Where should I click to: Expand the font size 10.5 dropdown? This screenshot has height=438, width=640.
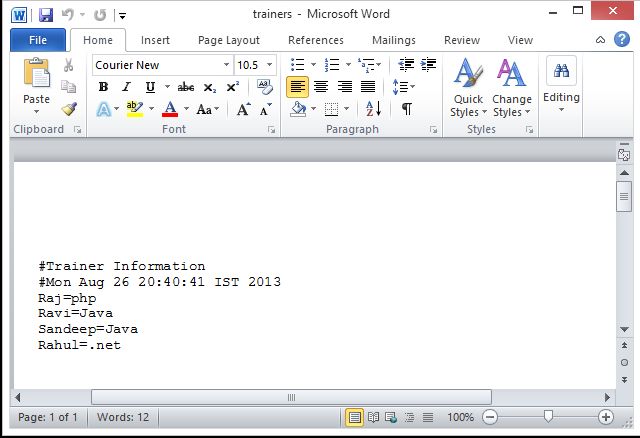[269, 65]
